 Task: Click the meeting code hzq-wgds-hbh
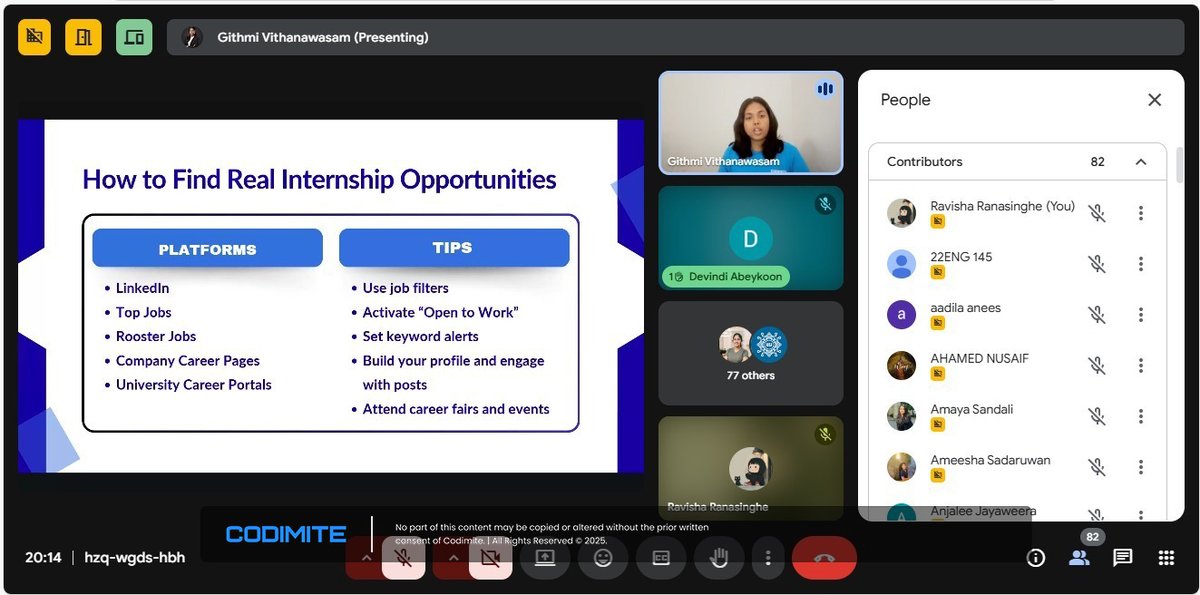[135, 558]
